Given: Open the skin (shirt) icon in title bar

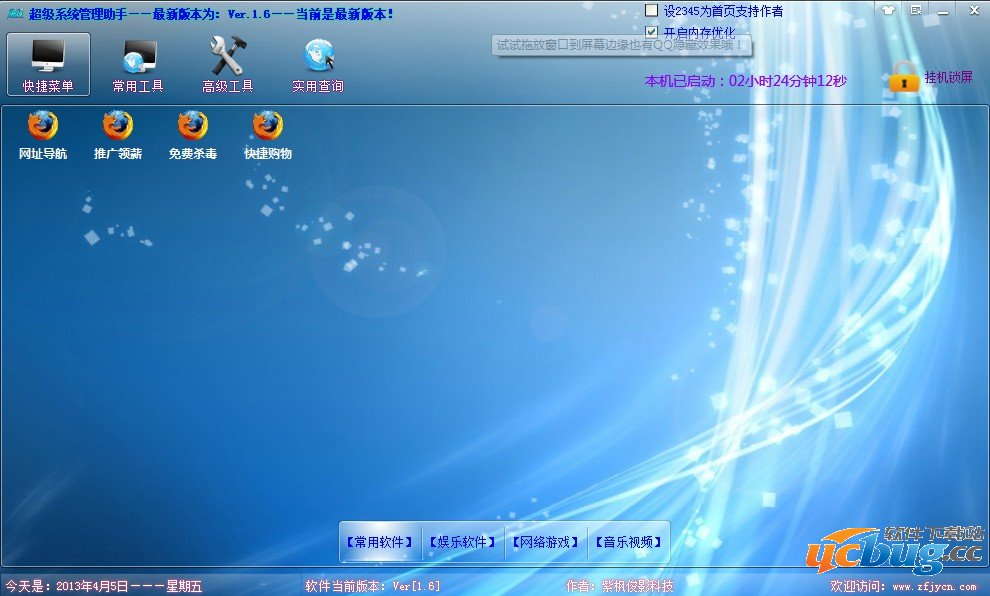Looking at the screenshot, I should click(x=889, y=10).
